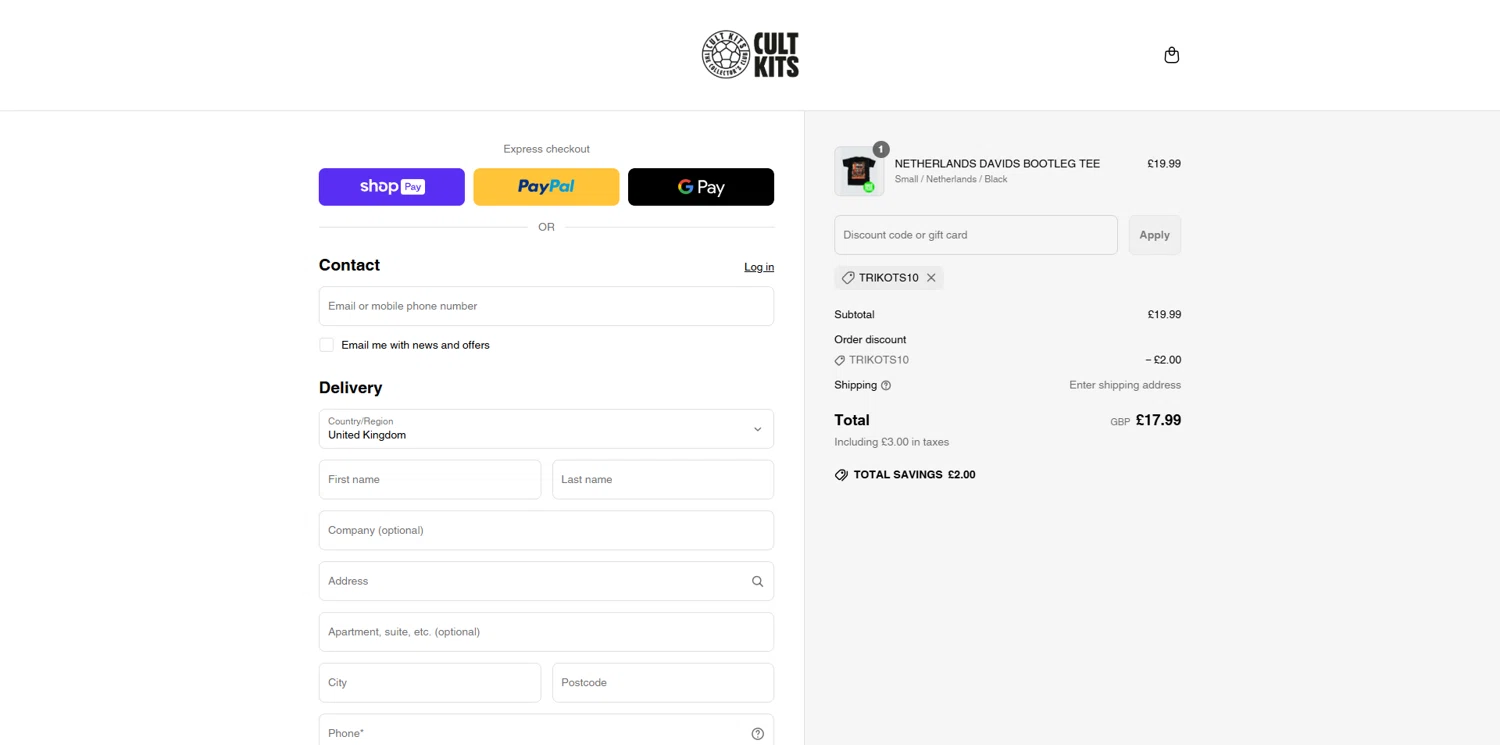This screenshot has width=1500, height=745.
Task: Click the First name field
Action: (430, 479)
